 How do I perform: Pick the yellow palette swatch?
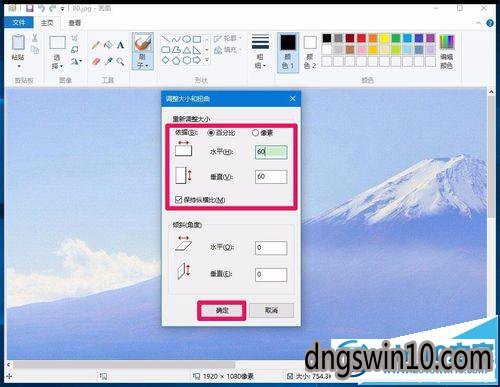pos(384,38)
